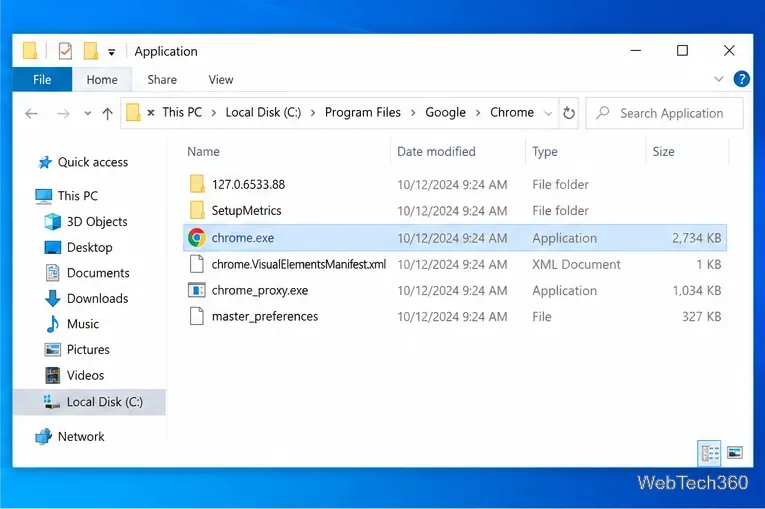This screenshot has height=509, width=765.
Task: Open Downloads in the navigation pane
Action: click(98, 298)
